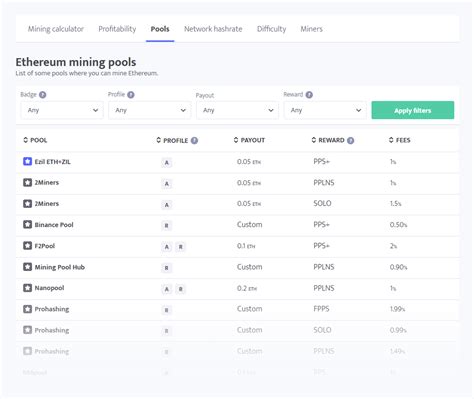Viewport: 474px width, 399px height.
Task: Sort the table by PAYOUT column
Action: coord(249,140)
